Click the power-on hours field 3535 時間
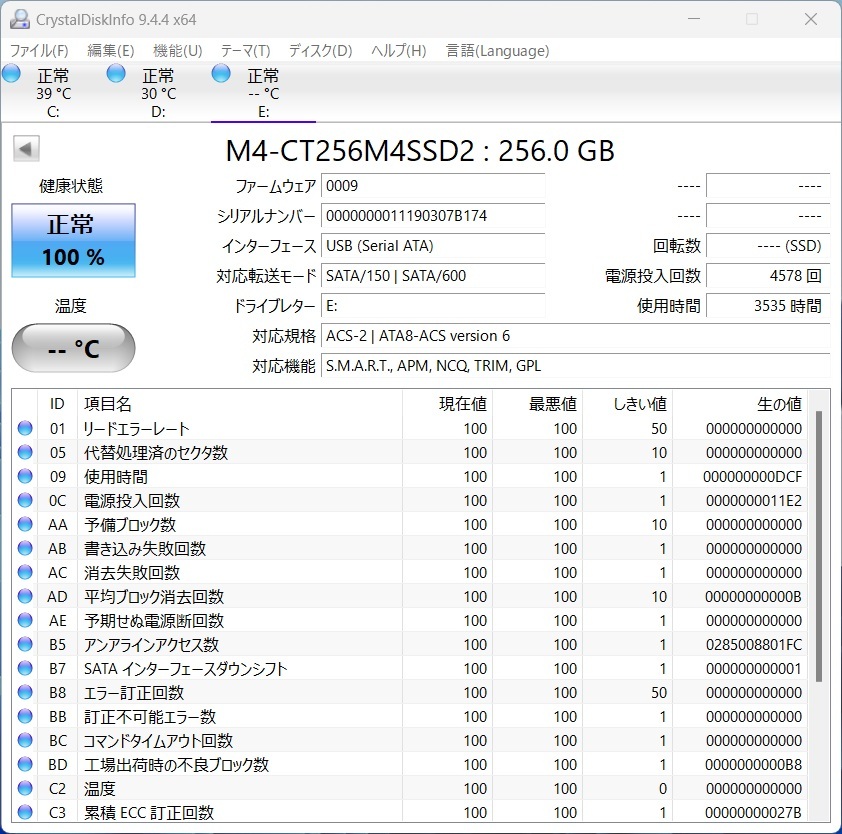 (x=768, y=306)
